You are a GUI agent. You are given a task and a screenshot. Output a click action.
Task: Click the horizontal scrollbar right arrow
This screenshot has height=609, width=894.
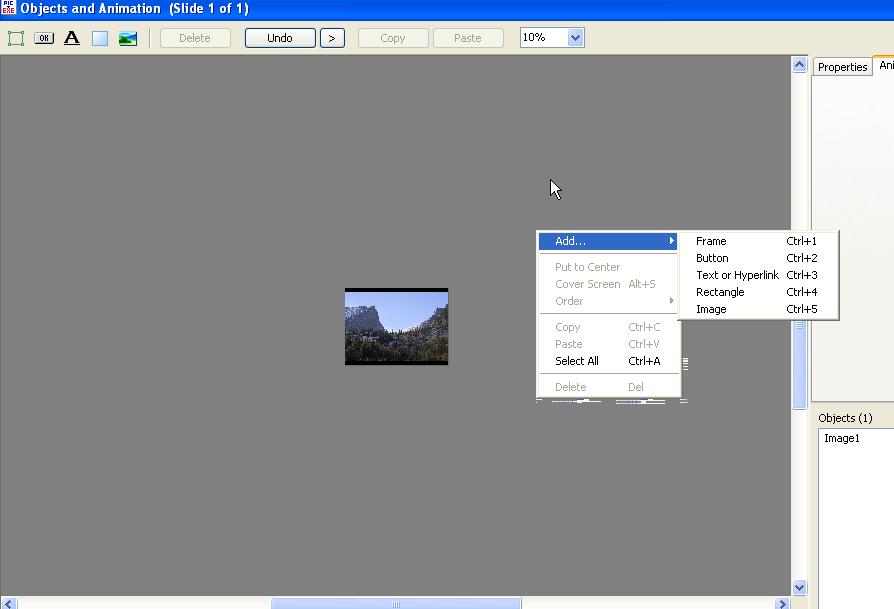click(782, 603)
